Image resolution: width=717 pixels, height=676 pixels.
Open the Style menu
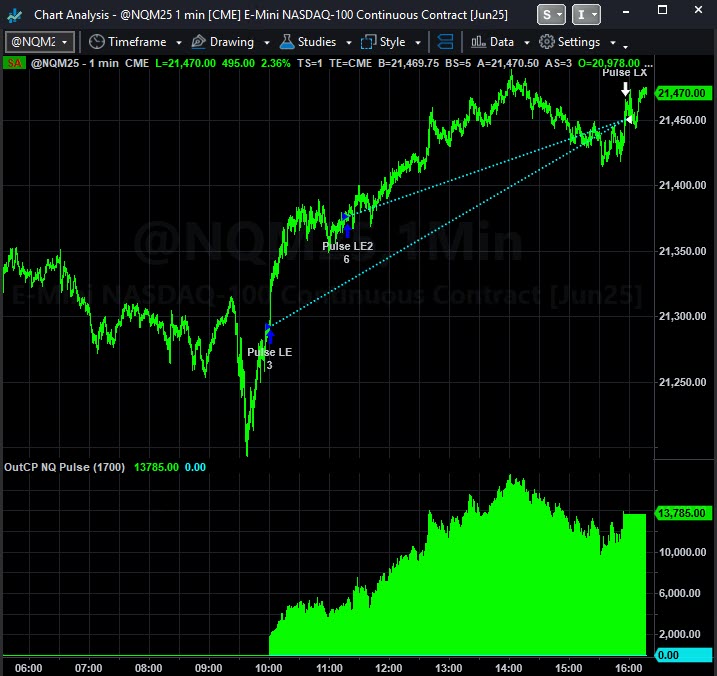point(392,42)
